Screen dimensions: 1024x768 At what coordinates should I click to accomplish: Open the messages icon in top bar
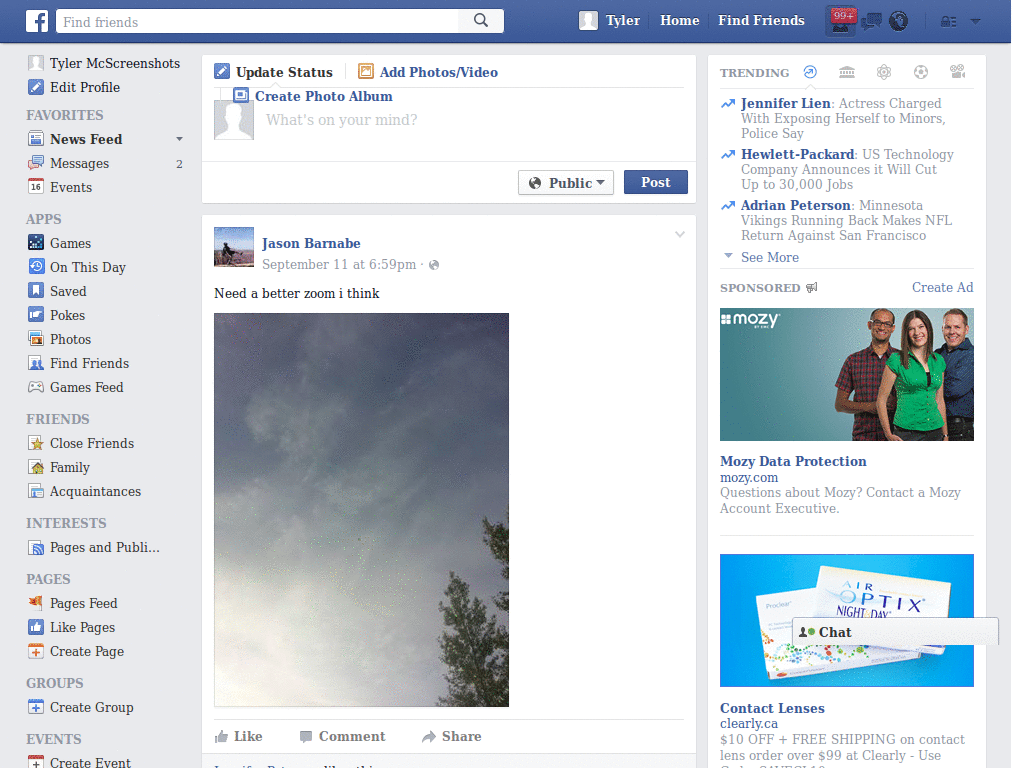click(871, 22)
